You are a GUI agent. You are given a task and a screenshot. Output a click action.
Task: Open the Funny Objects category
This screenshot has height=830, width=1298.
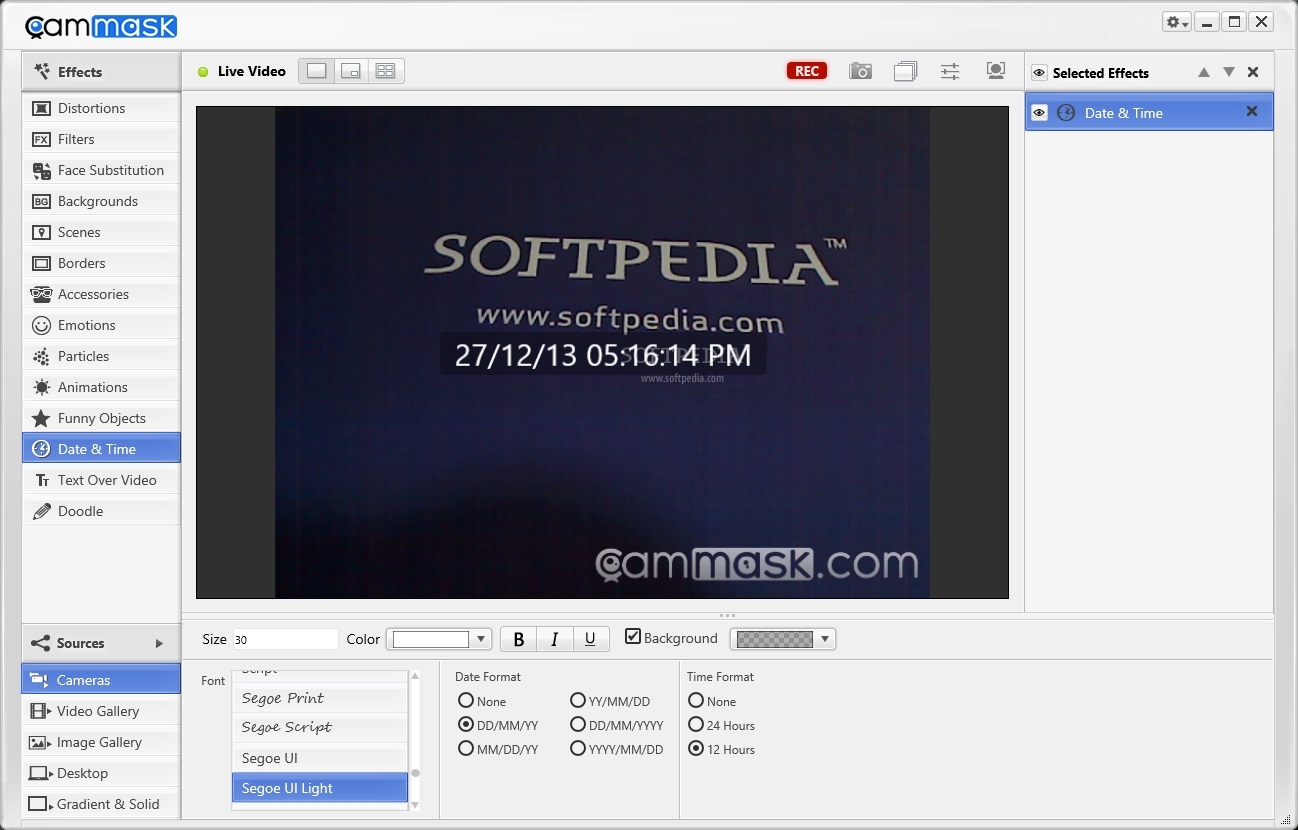click(x=101, y=418)
